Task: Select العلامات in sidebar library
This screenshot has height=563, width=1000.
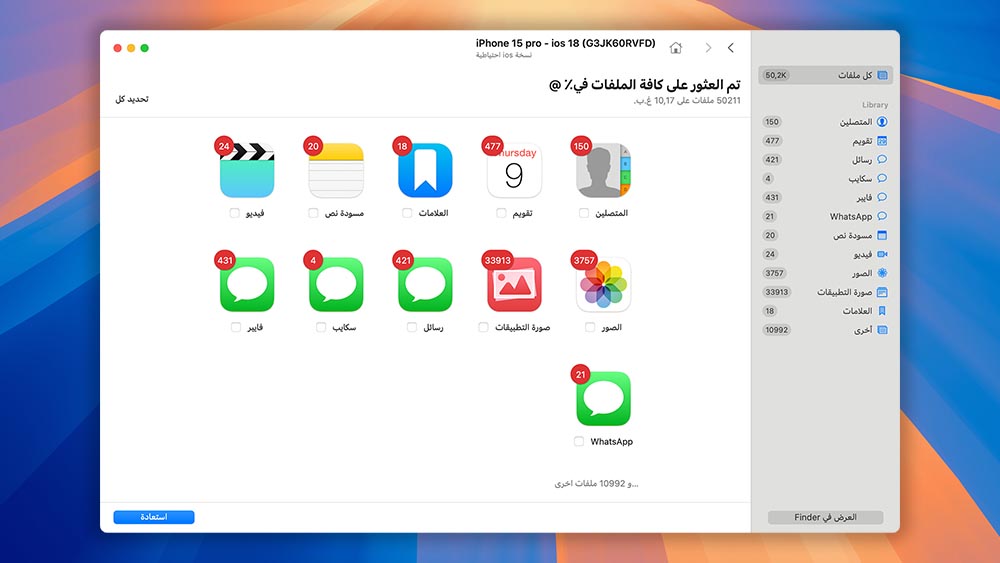Action: click(x=825, y=311)
